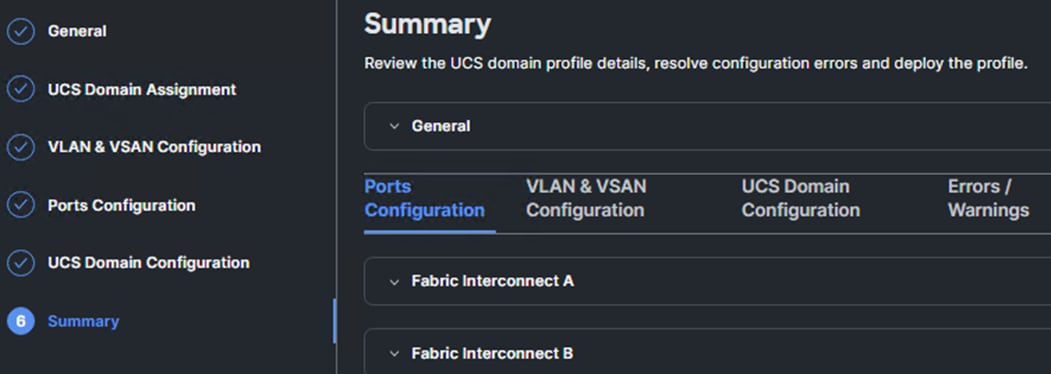
Task: Select the Summary sidebar step label
Action: click(83, 321)
